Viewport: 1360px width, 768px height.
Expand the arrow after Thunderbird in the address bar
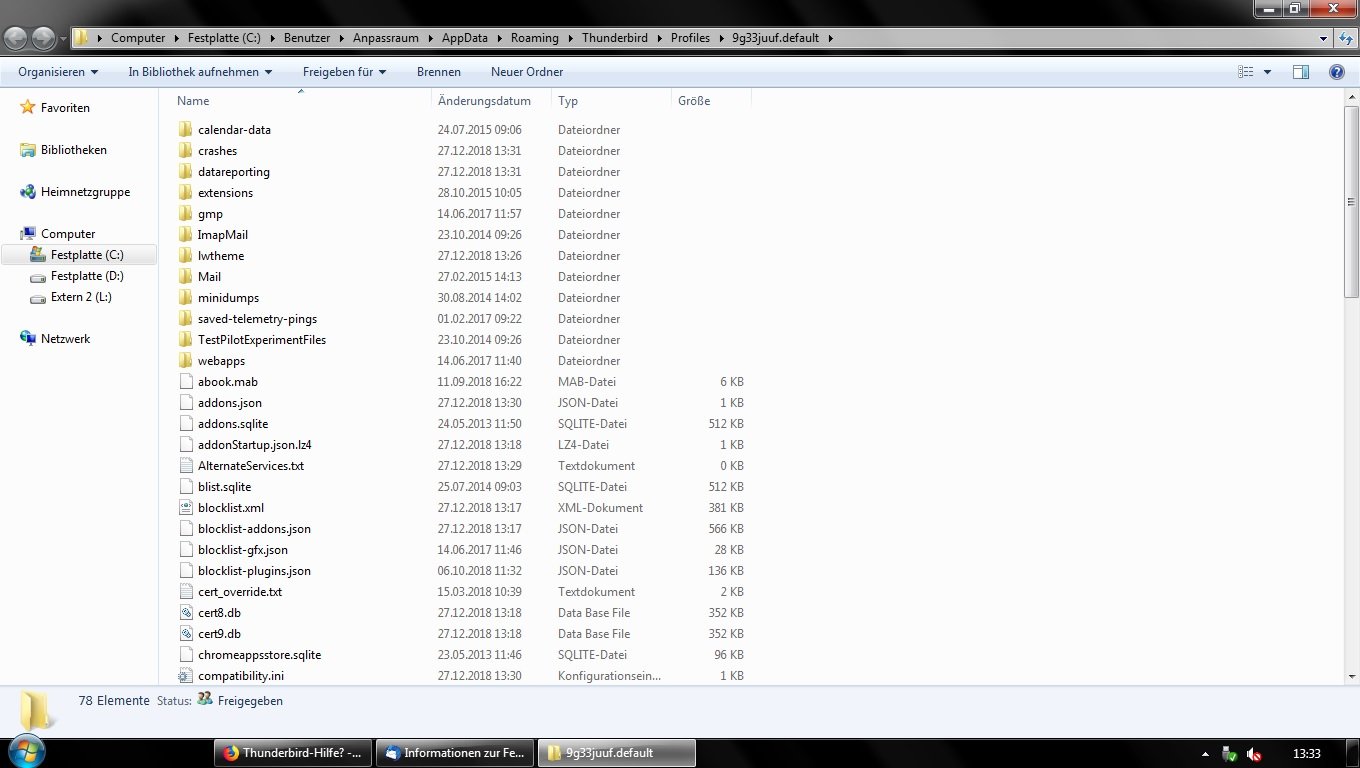click(x=660, y=39)
